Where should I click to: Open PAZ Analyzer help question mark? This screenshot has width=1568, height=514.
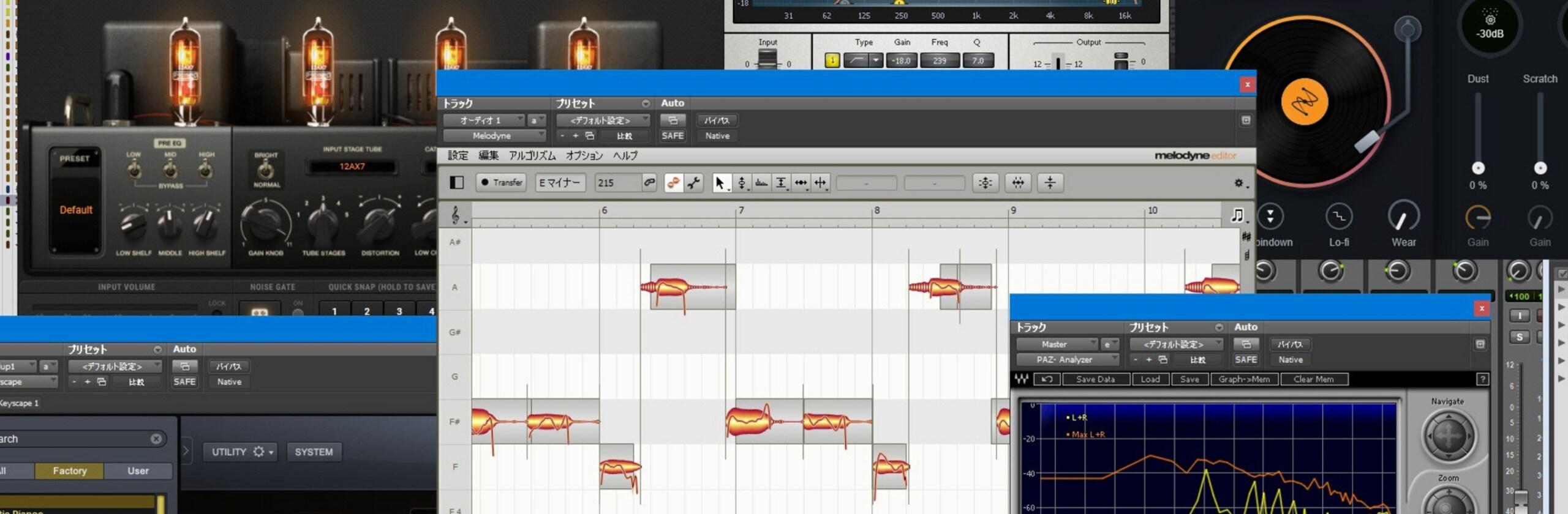click(1482, 379)
